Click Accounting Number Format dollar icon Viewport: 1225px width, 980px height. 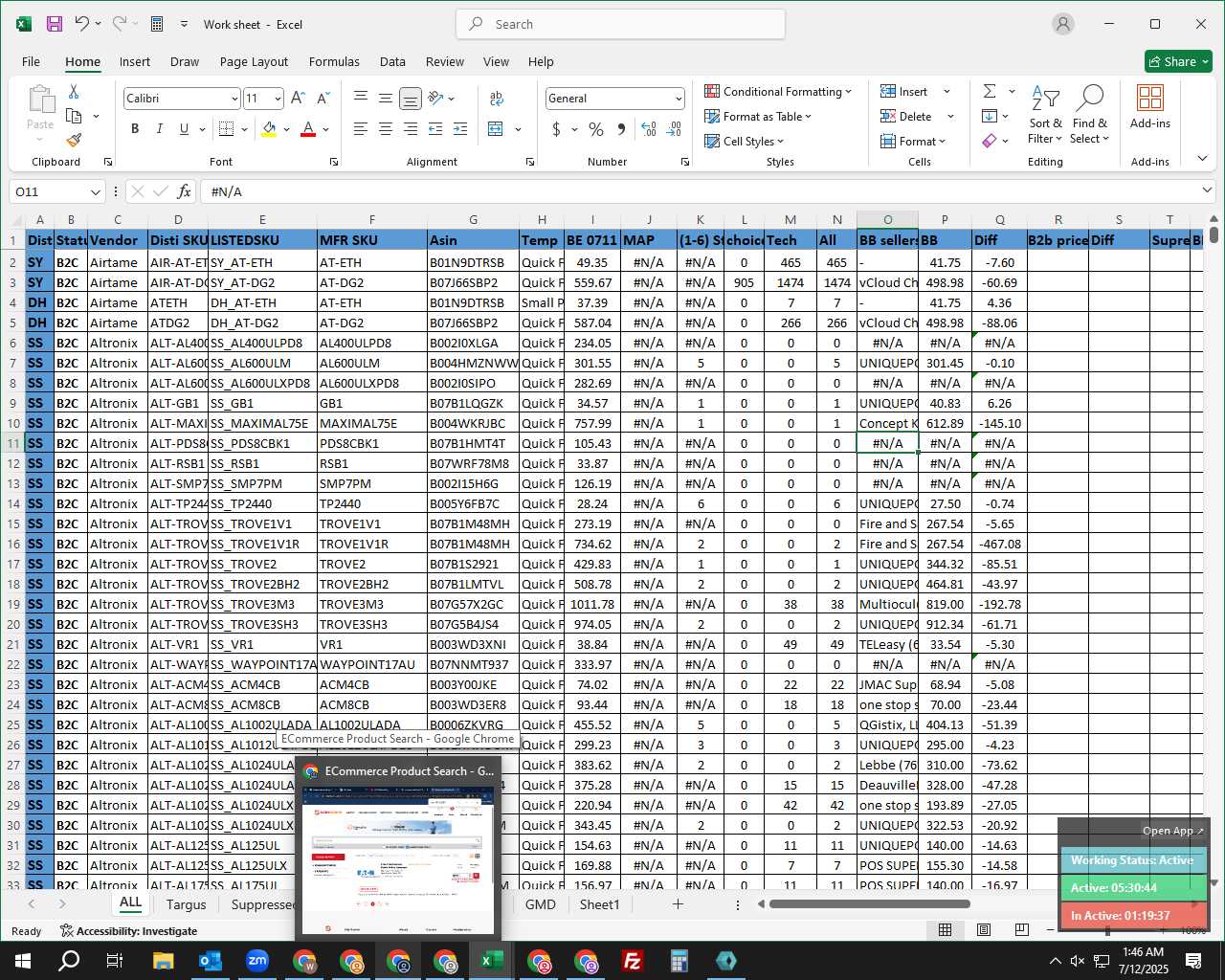tap(556, 128)
